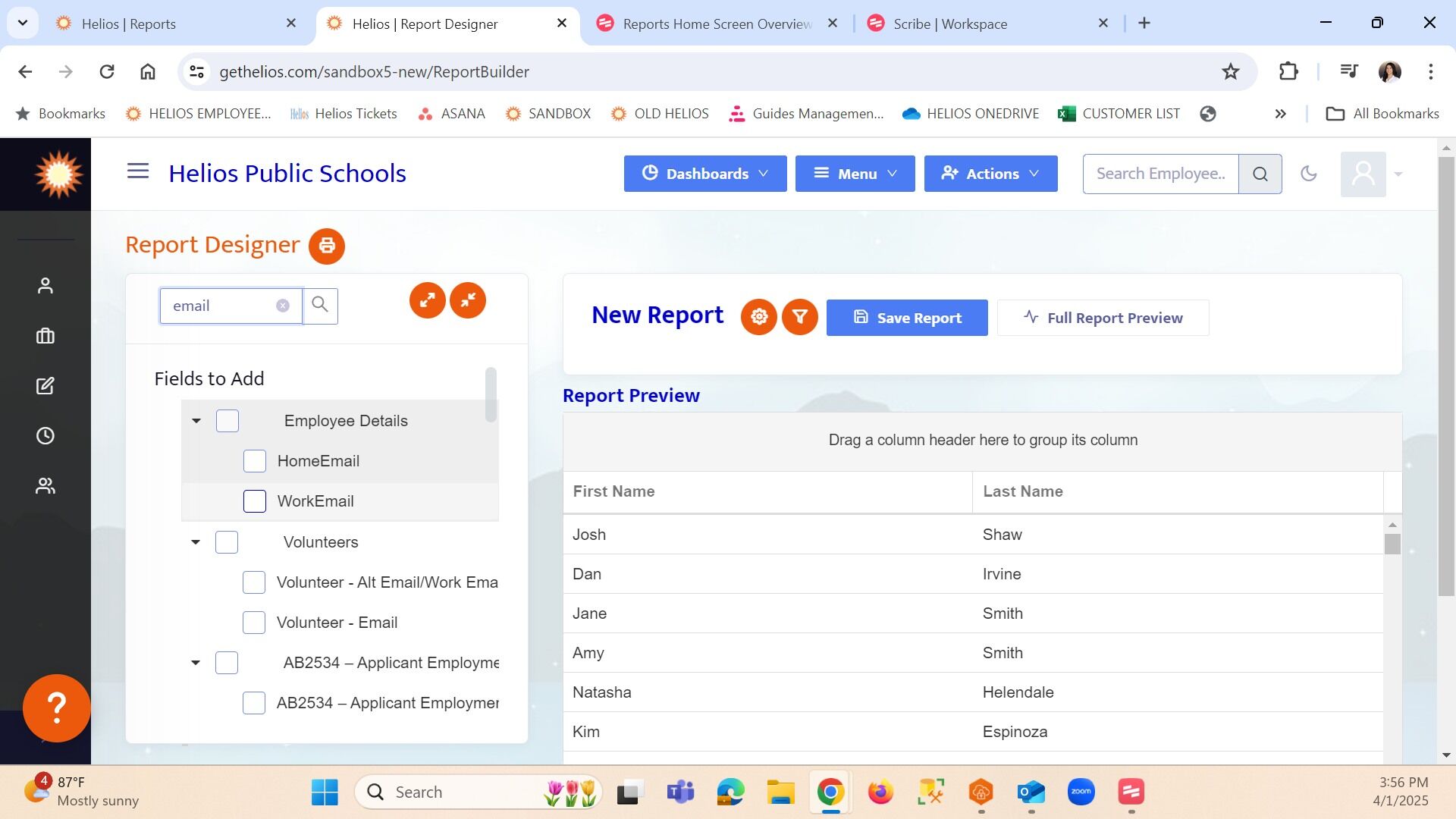Click the clock icon in left sidebar

pos(45,436)
